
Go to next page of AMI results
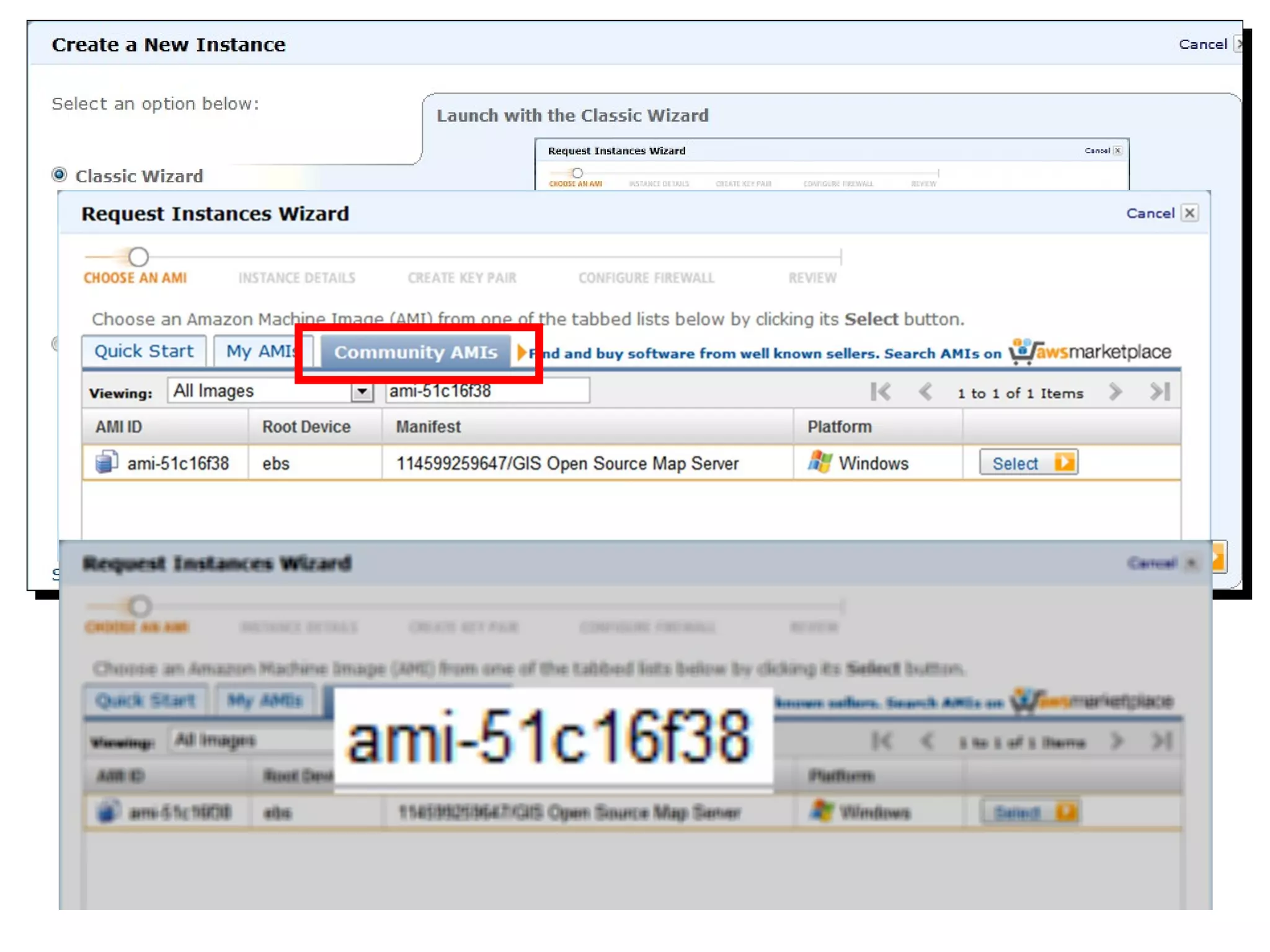(x=1115, y=392)
